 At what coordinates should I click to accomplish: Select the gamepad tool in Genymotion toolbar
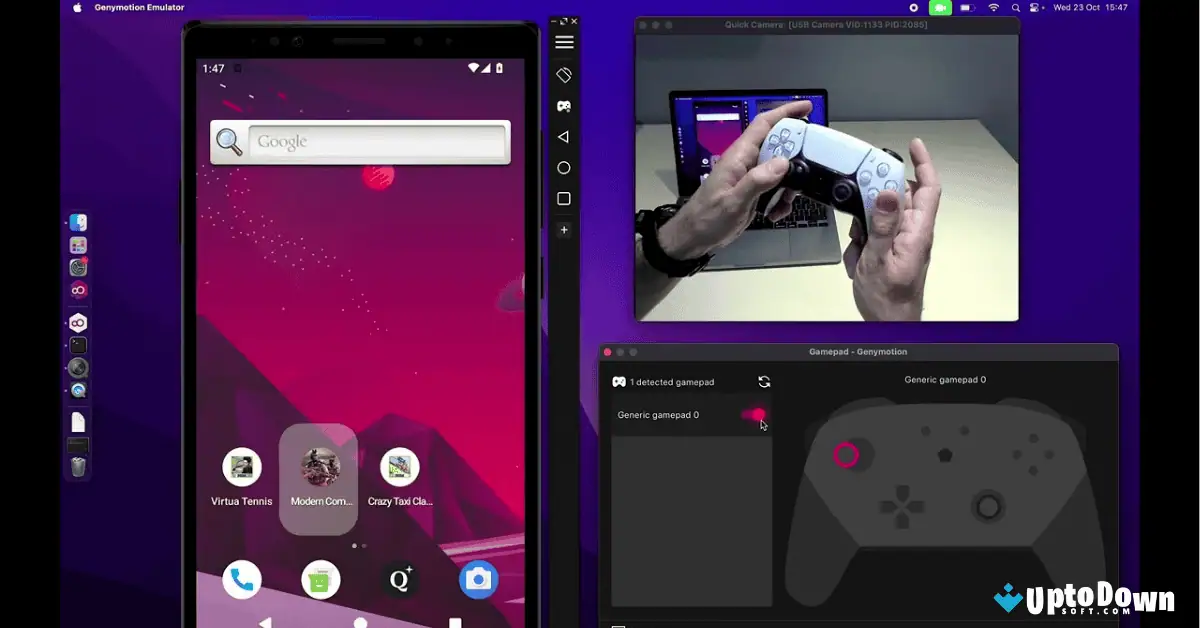[x=564, y=106]
